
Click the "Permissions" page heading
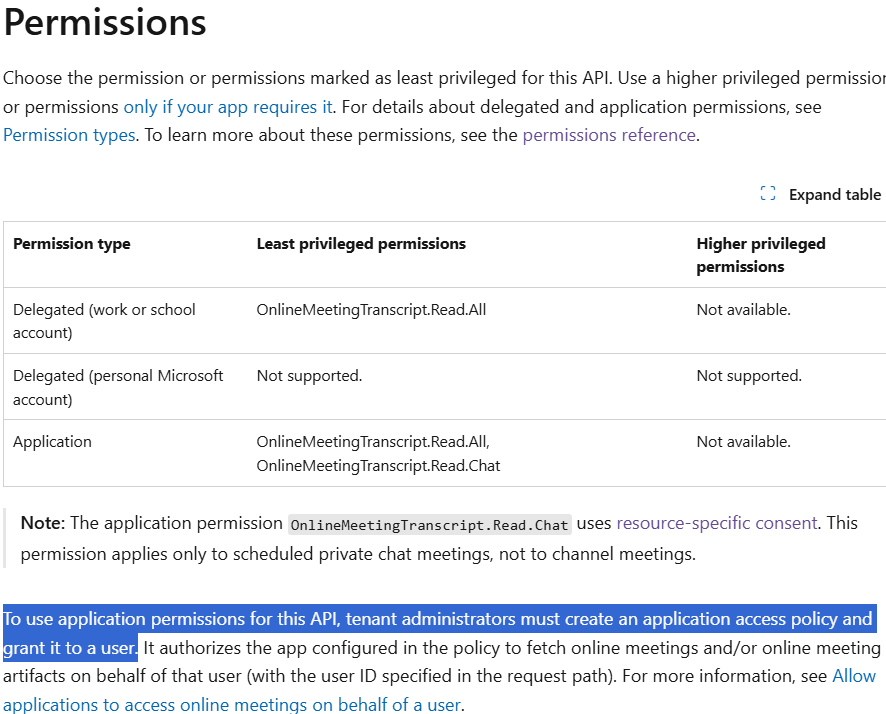(x=105, y=22)
